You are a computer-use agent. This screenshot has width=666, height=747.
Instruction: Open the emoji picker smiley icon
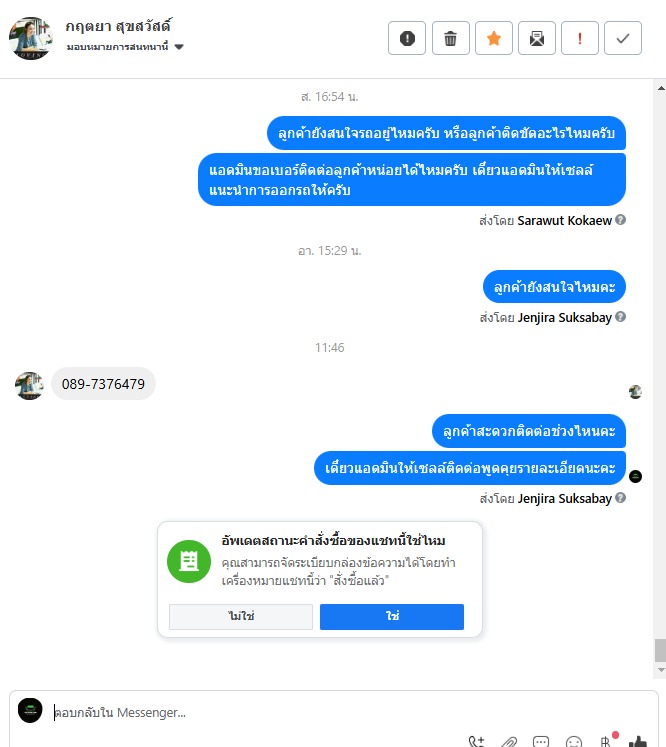click(574, 741)
